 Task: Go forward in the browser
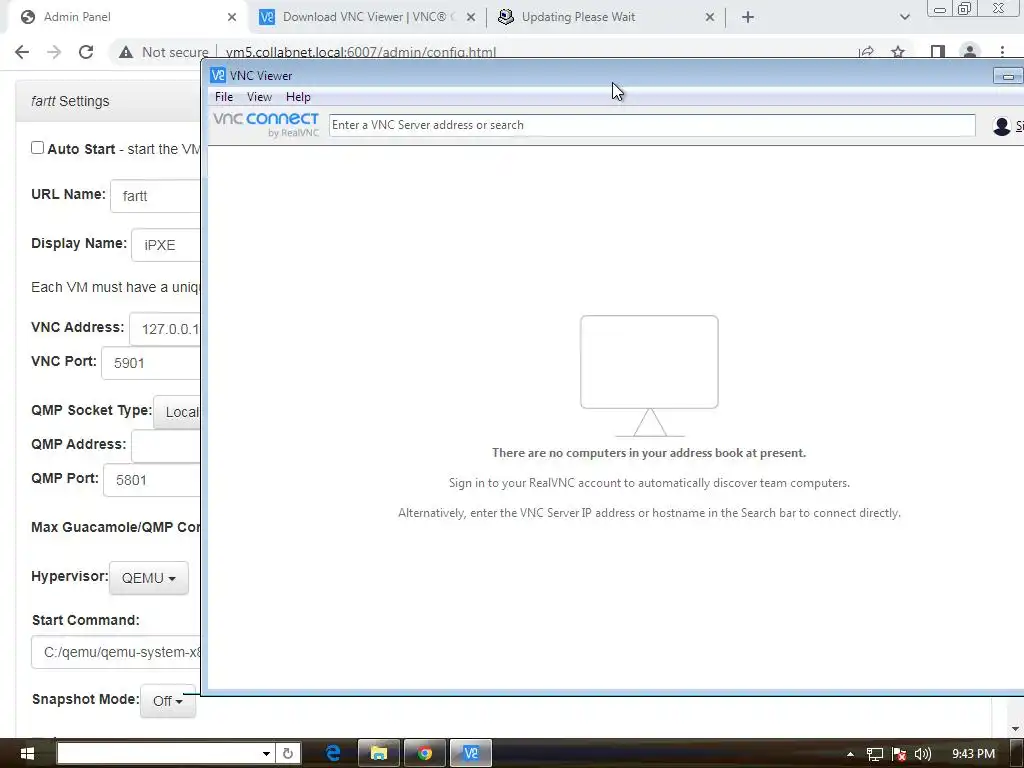click(x=54, y=52)
